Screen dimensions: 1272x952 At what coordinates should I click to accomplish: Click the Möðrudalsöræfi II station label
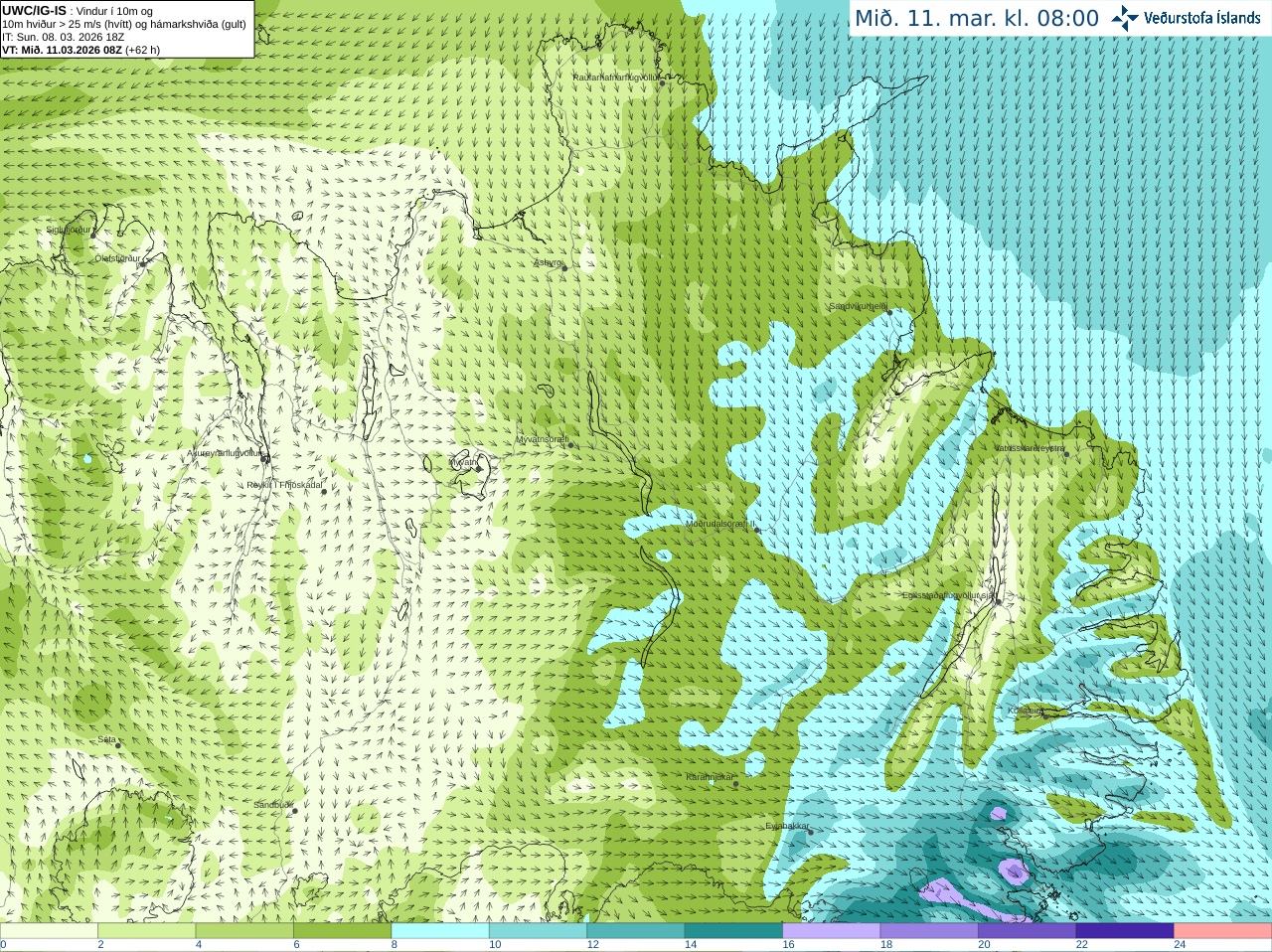point(720,524)
